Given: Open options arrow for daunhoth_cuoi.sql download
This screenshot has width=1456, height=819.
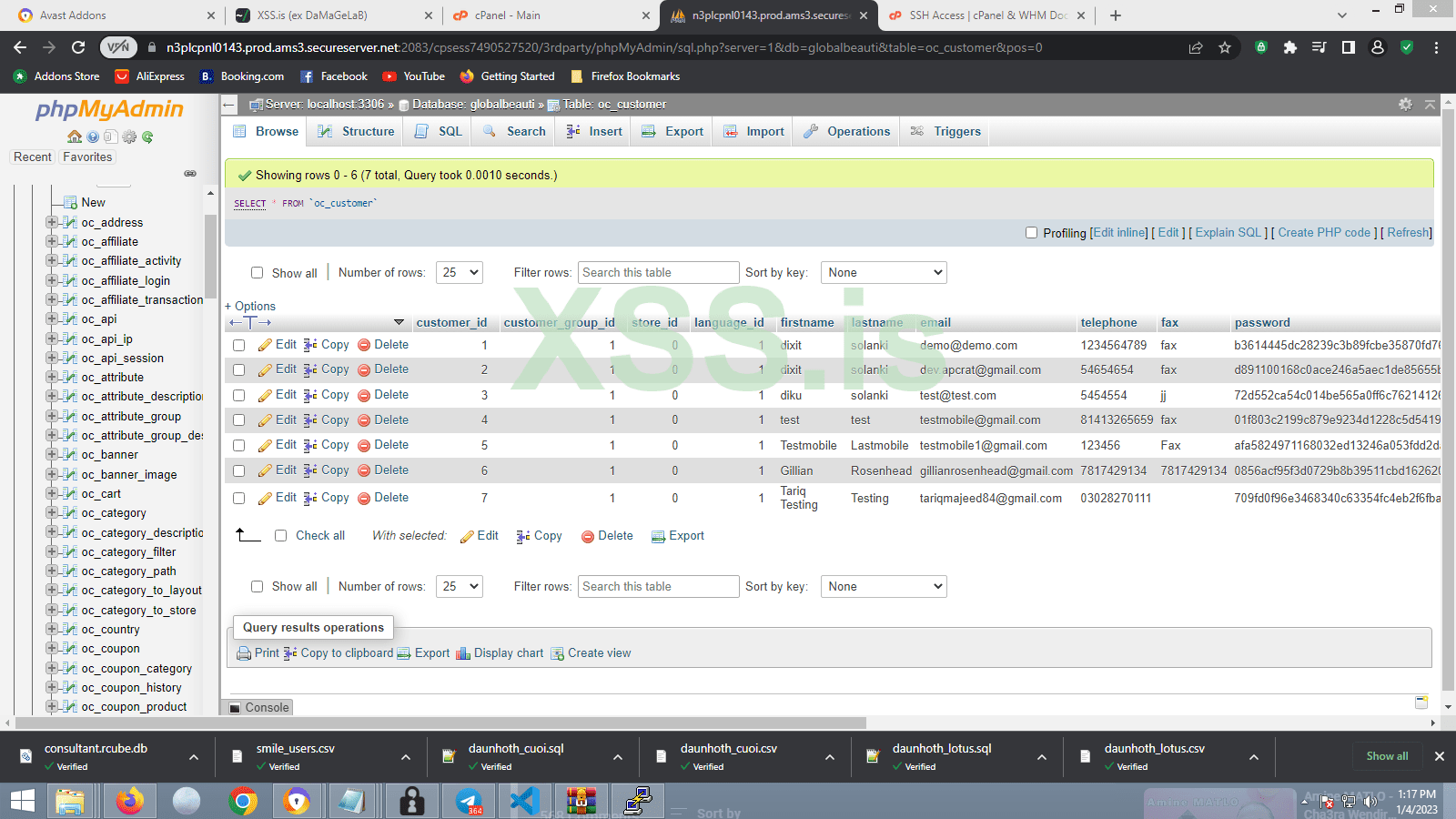Looking at the screenshot, I should [x=618, y=757].
